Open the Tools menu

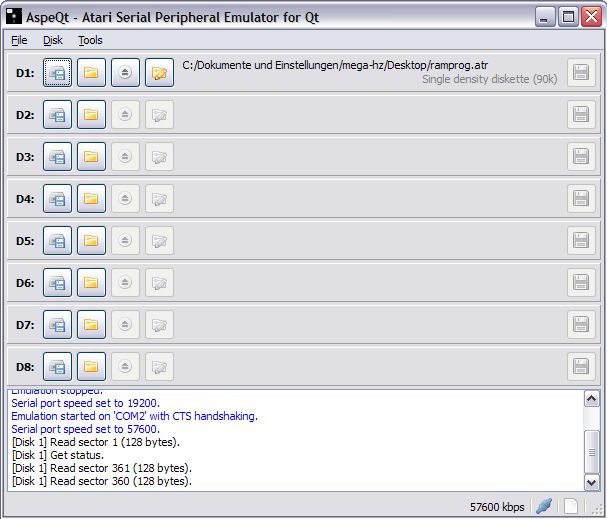click(x=90, y=40)
